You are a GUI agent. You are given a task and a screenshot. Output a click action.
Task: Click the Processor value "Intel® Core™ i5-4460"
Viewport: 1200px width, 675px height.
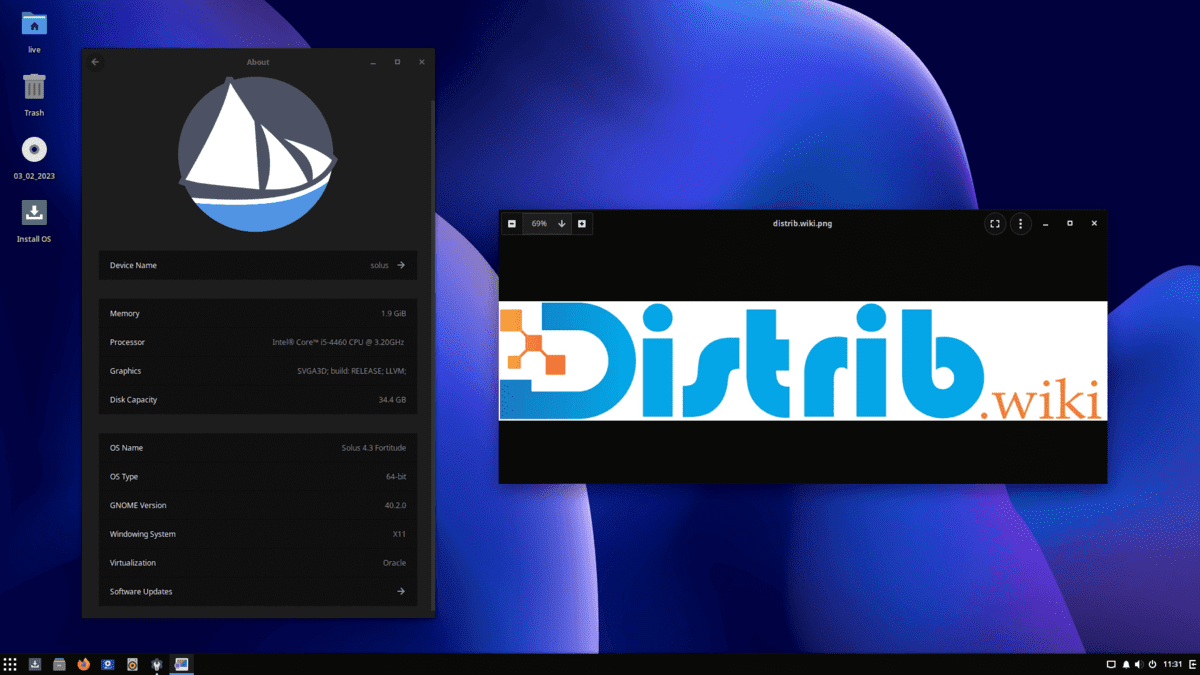[339, 342]
